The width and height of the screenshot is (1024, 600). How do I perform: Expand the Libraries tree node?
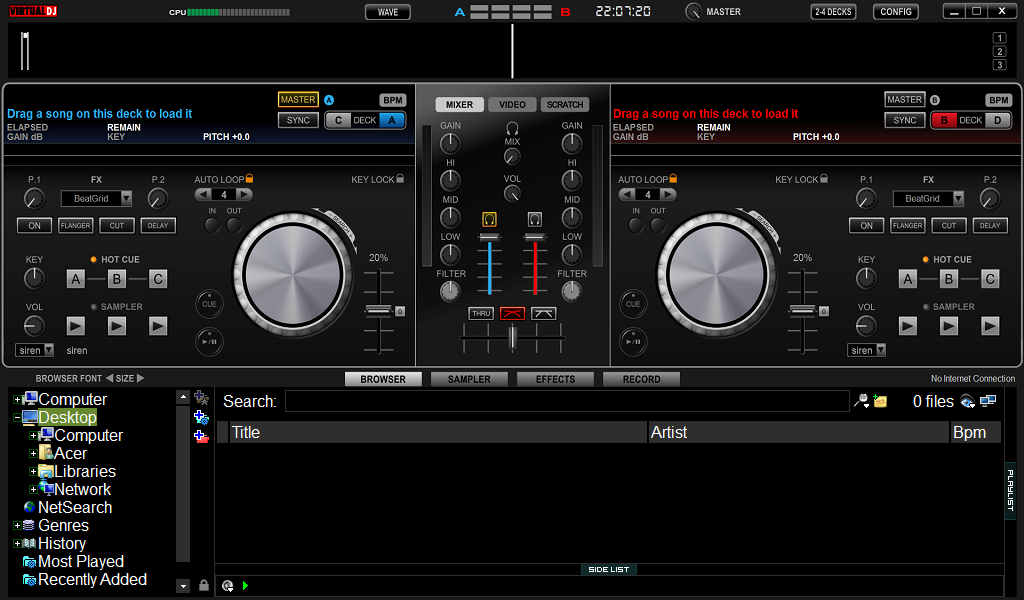33,471
